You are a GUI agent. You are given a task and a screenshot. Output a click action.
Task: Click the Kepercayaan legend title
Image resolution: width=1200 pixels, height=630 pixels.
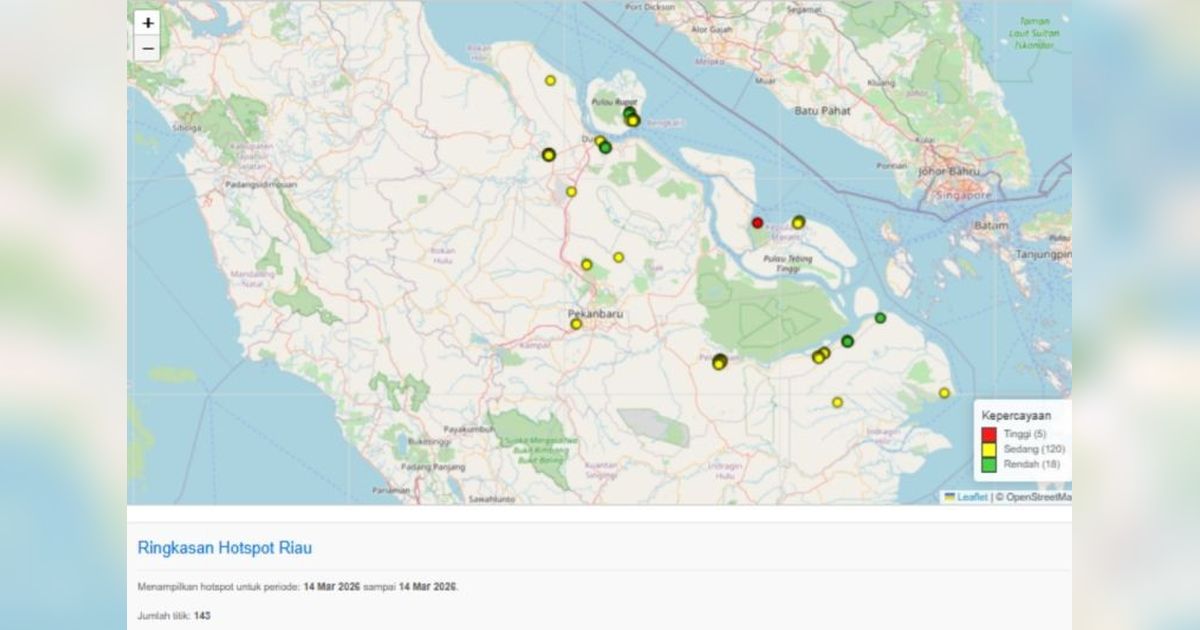coord(1016,415)
